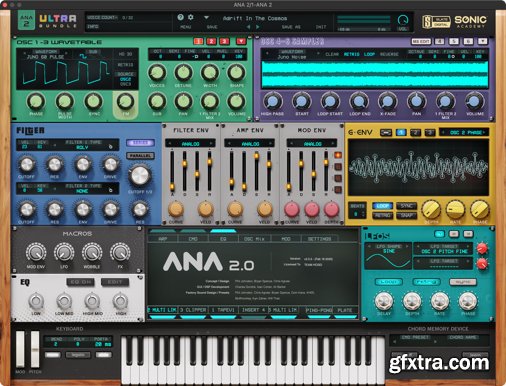Change Filter Env ANALOG mode selector

point(191,144)
